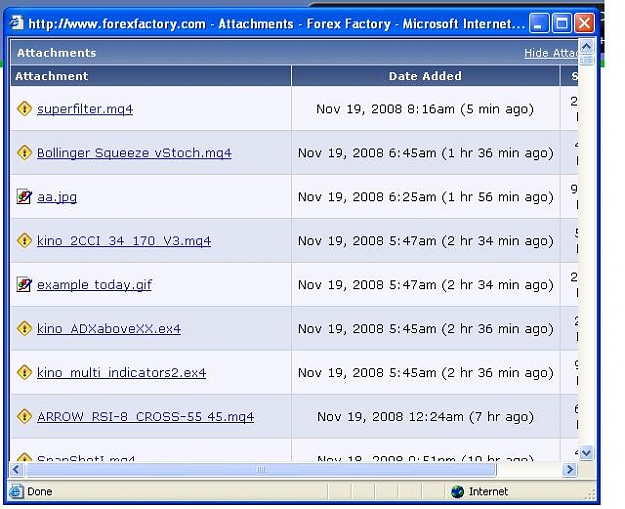The width and height of the screenshot is (625, 509).
Task: Click the Hide Attachments link
Action: pyautogui.click(x=551, y=53)
